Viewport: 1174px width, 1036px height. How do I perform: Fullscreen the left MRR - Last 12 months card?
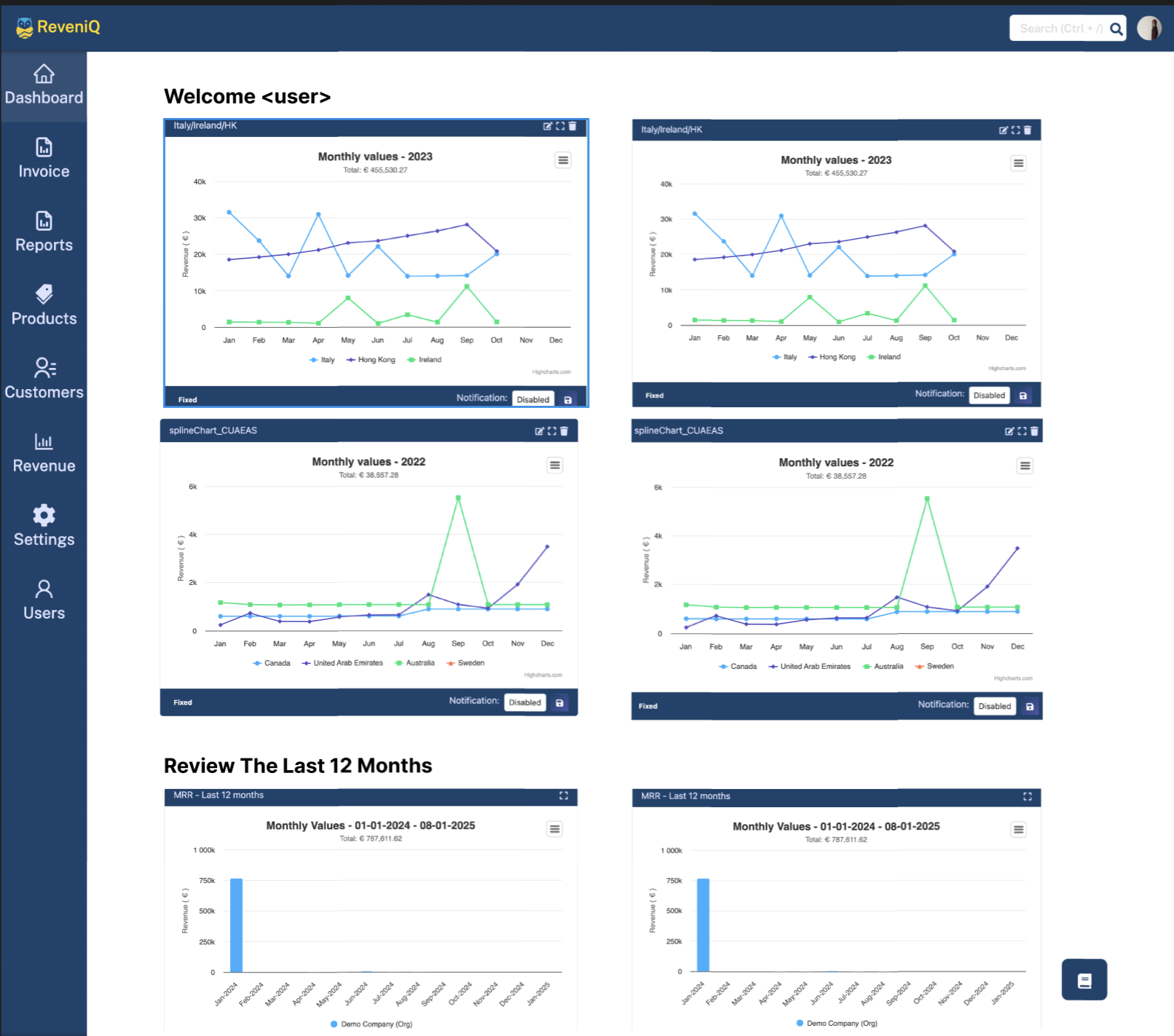tap(564, 796)
